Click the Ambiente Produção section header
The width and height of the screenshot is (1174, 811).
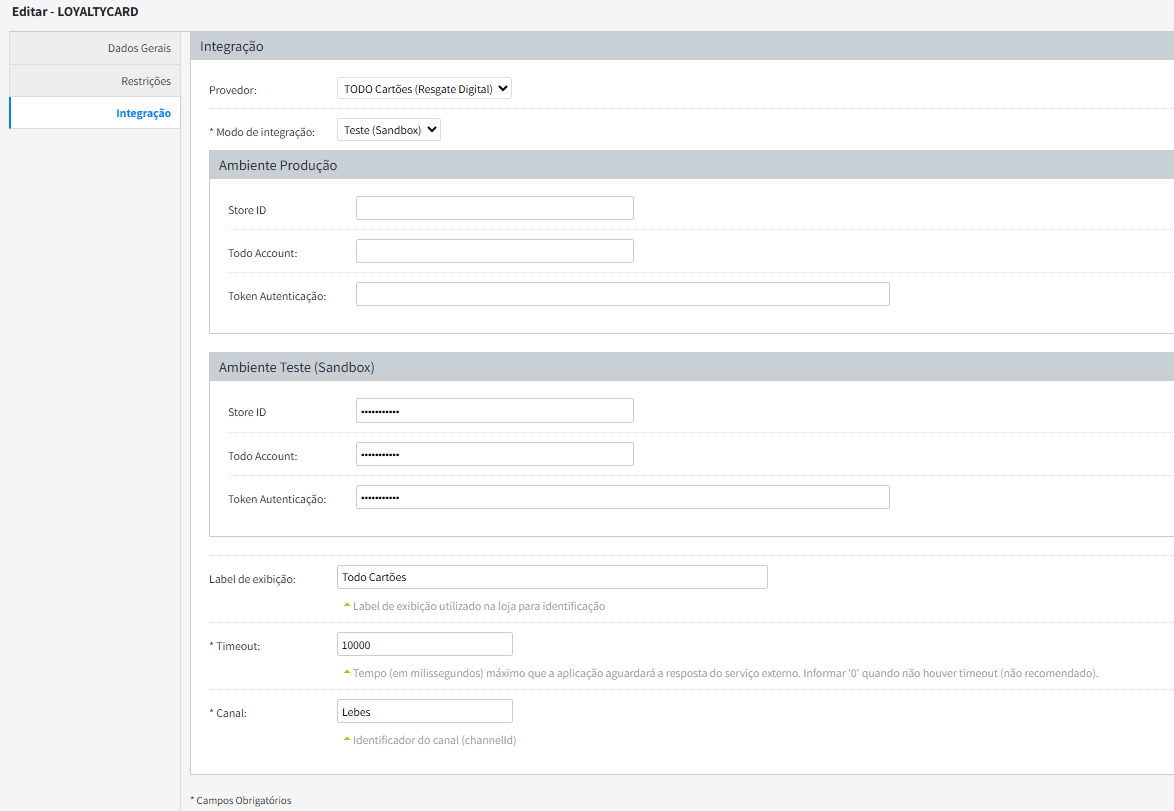coord(278,166)
